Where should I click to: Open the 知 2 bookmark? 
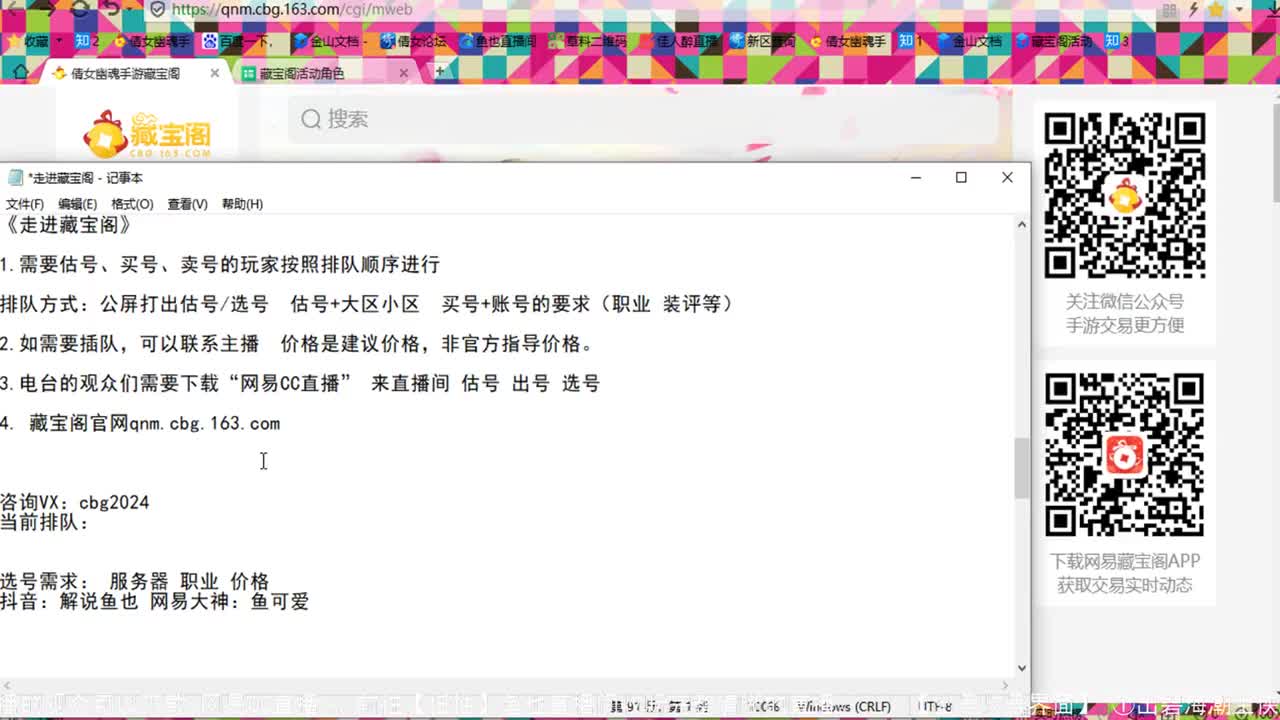pos(87,42)
